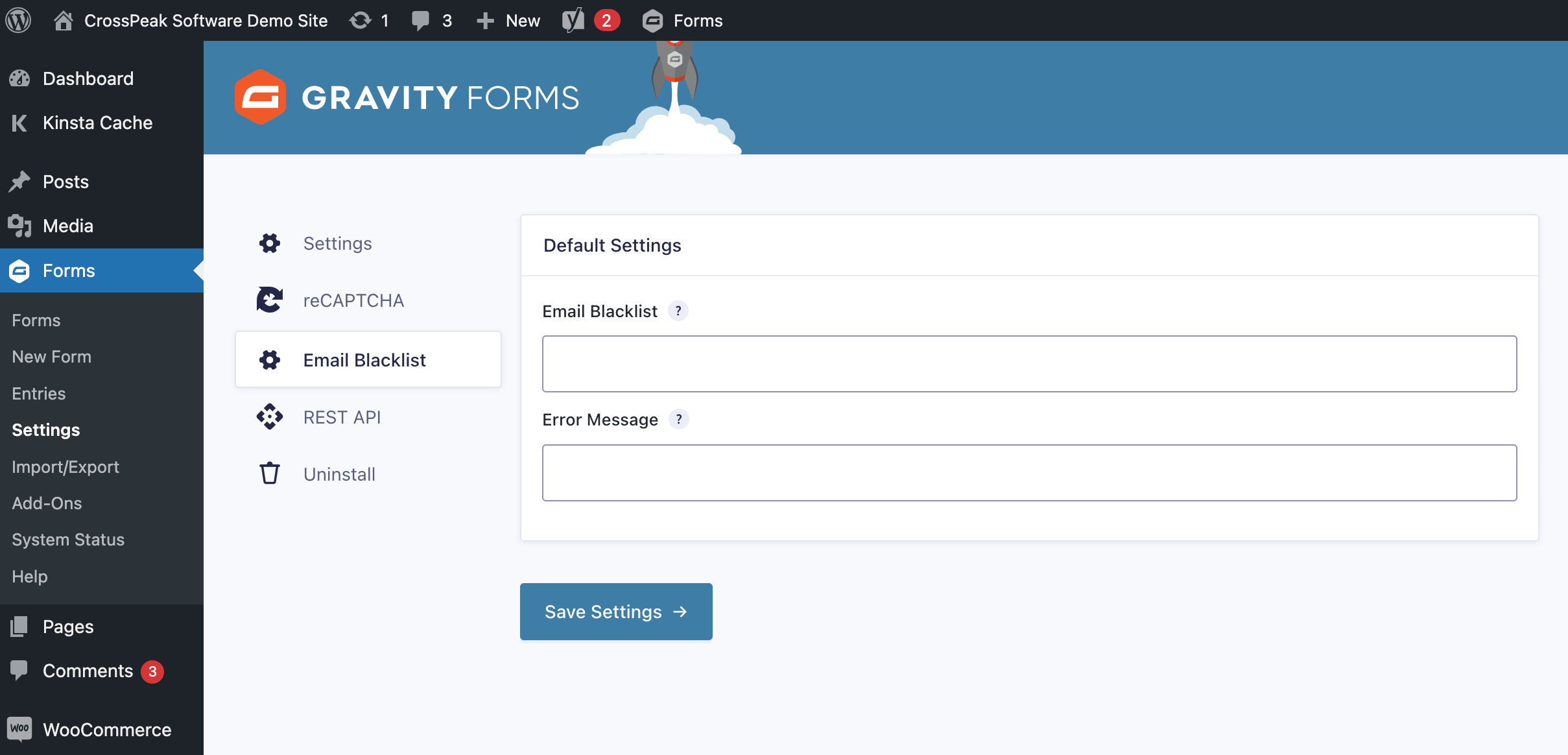Open the Yoast SEO notifications icon

coord(573,20)
